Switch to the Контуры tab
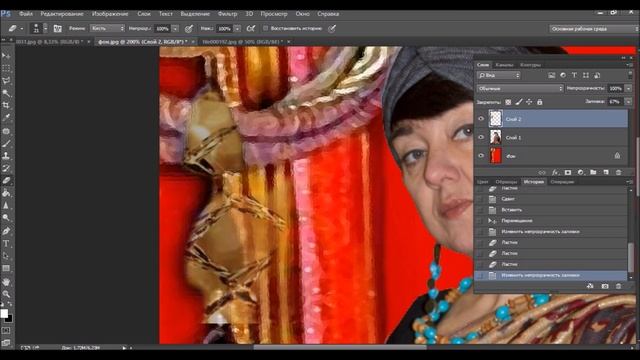Screen dimensions: 640x360 [530, 65]
